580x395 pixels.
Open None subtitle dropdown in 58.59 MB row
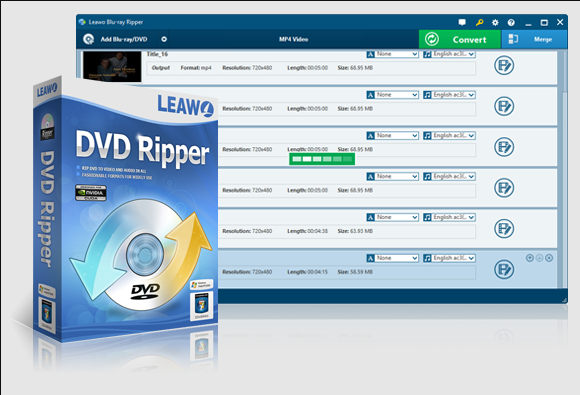(397, 258)
